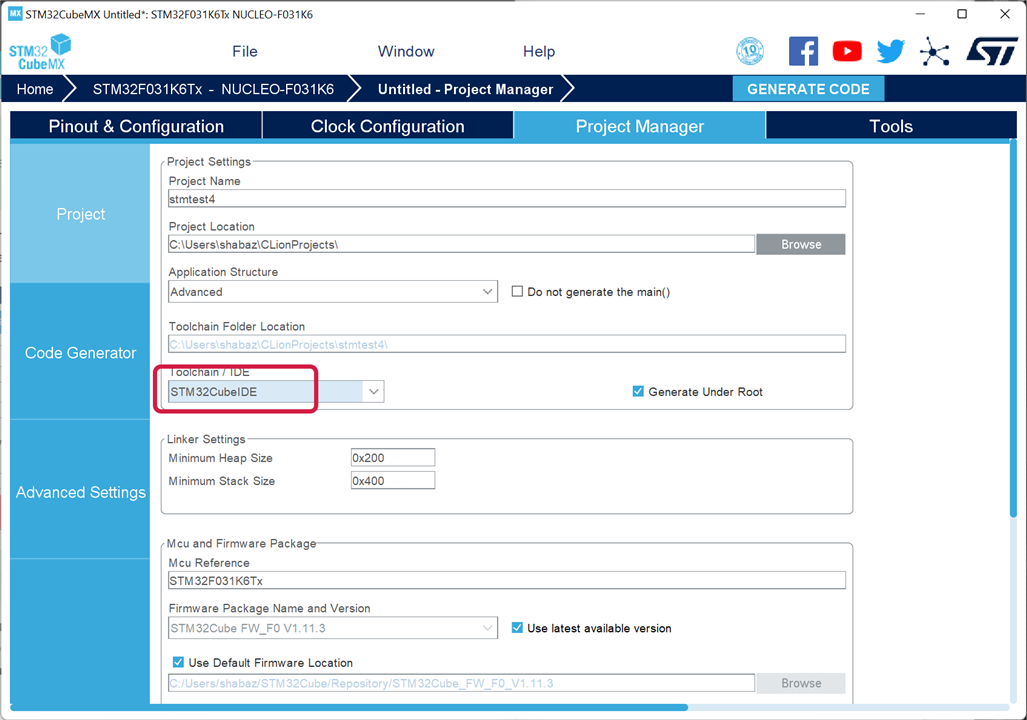The height and width of the screenshot is (720, 1027).
Task: Switch to Pinout & Configuration tab
Action: coord(136,126)
